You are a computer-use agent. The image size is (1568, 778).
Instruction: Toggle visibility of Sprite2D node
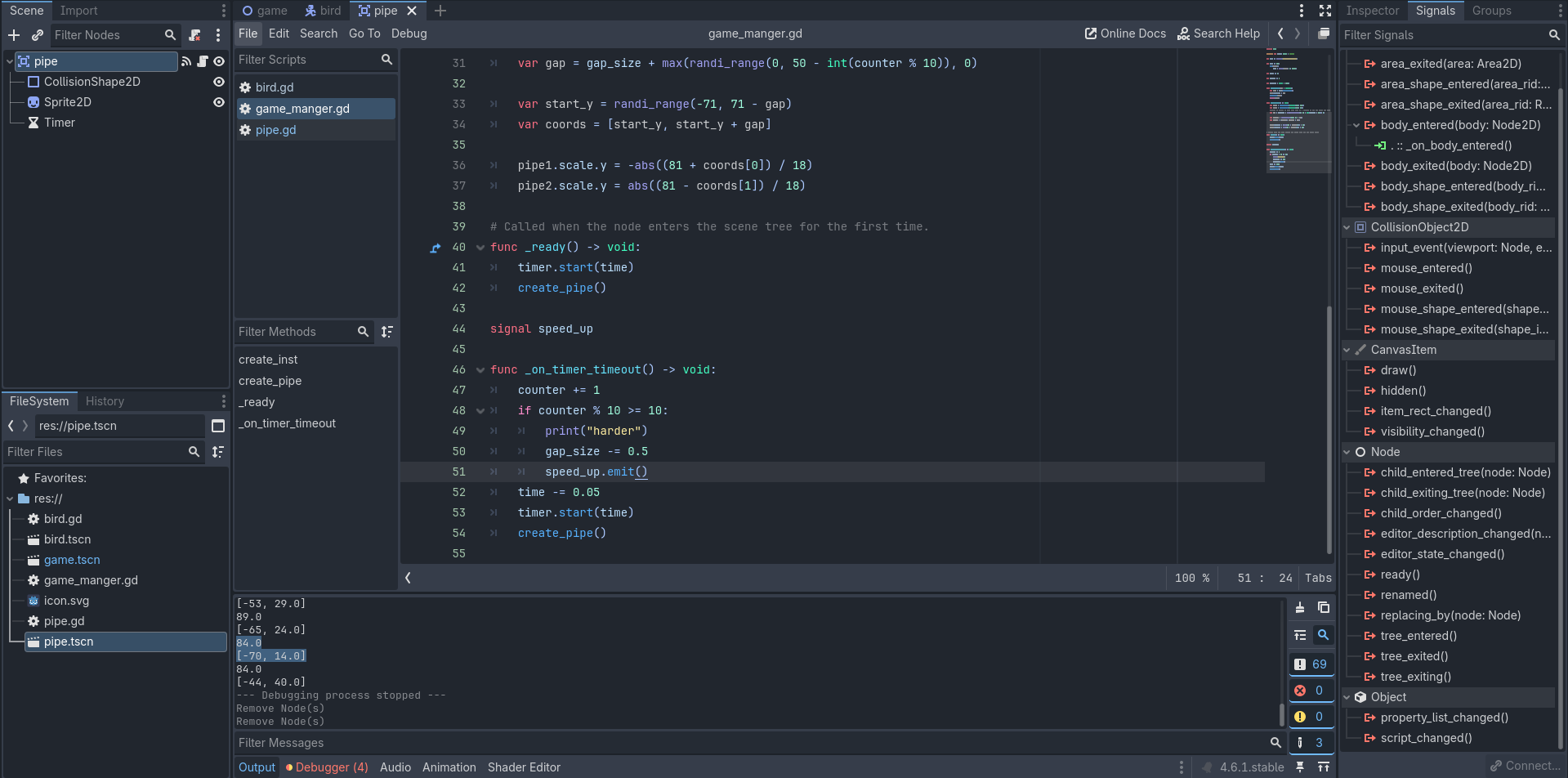[219, 102]
